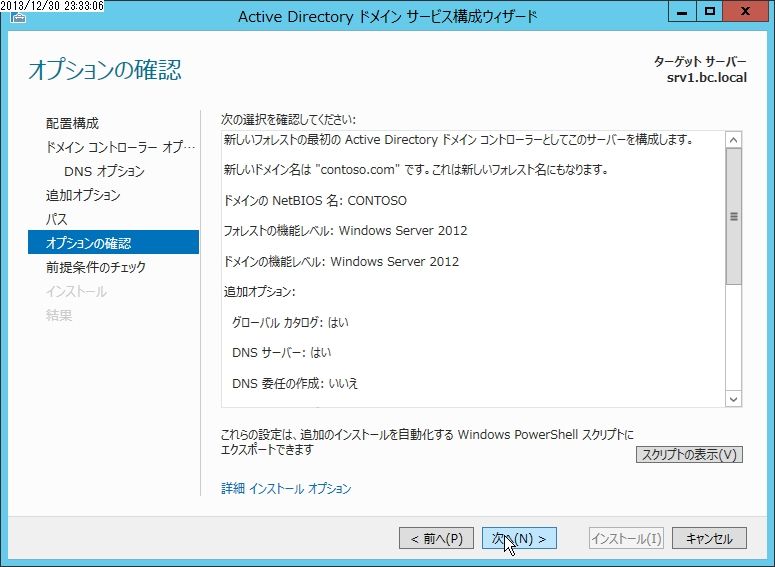
Task: Click DNS サーバー: はい line
Action: pyautogui.click(x=281, y=352)
